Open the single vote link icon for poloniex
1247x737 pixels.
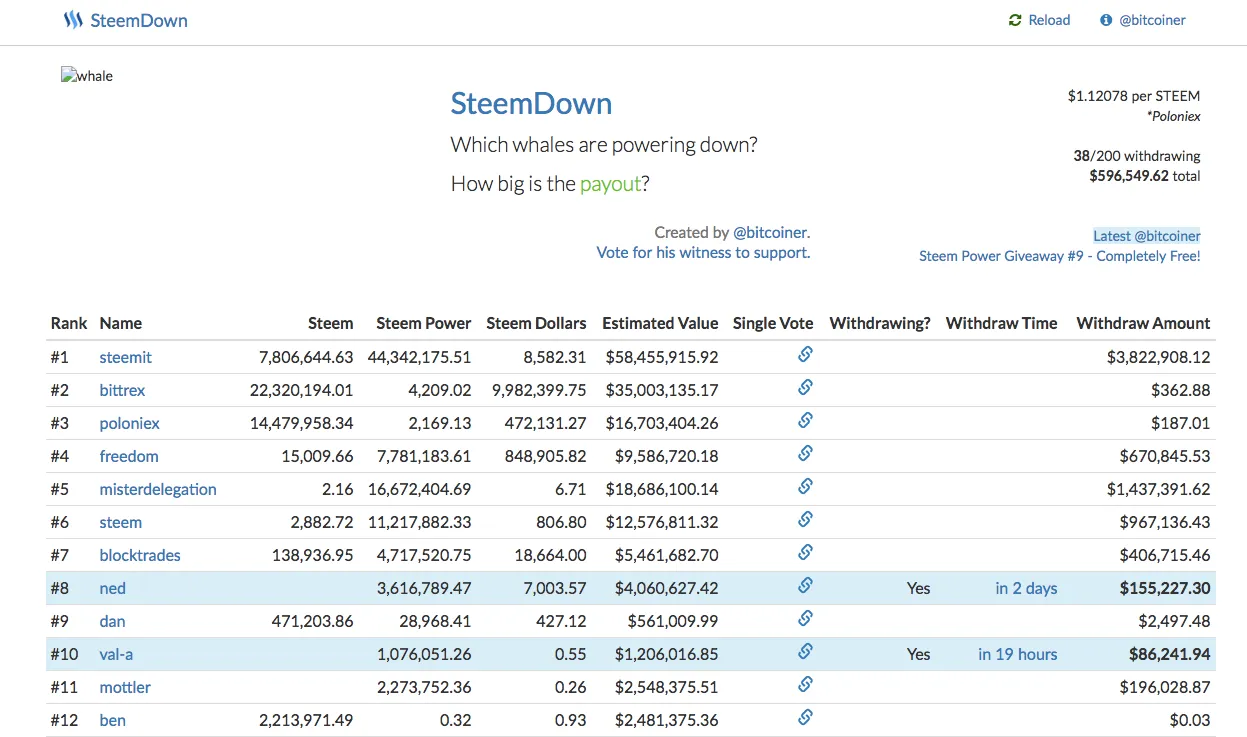coord(805,420)
